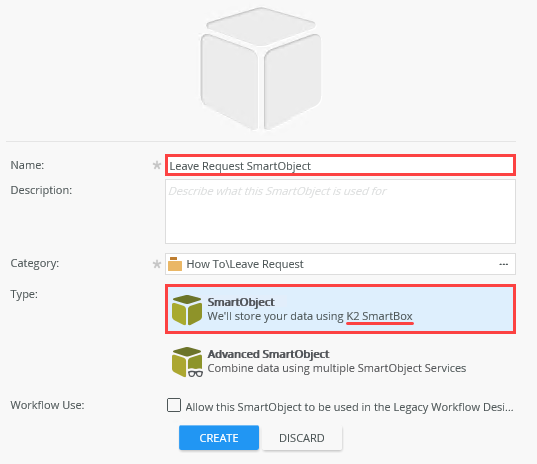Click into the Description text area
Image resolution: width=537 pixels, height=464 pixels.
point(340,212)
